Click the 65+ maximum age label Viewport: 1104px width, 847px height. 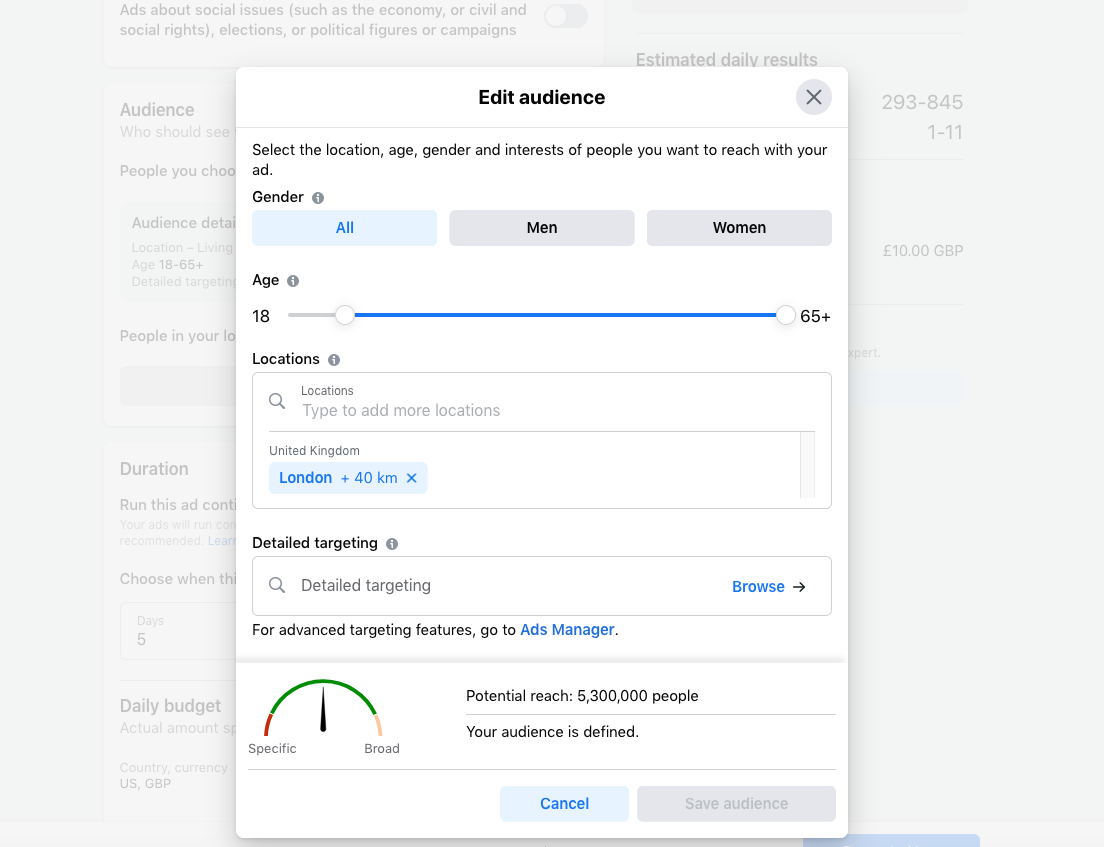click(x=815, y=317)
